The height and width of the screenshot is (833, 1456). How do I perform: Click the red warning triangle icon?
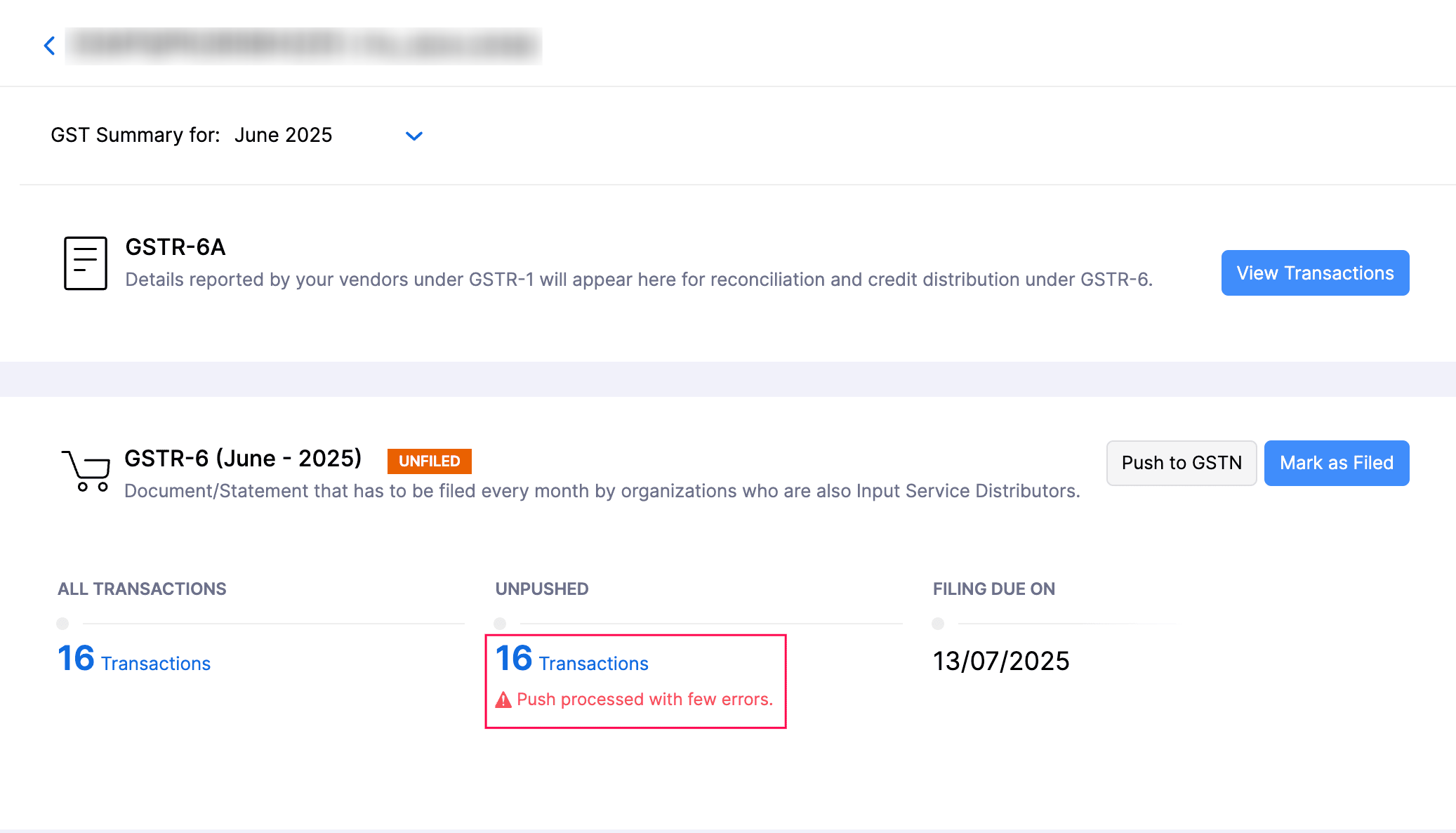[503, 699]
